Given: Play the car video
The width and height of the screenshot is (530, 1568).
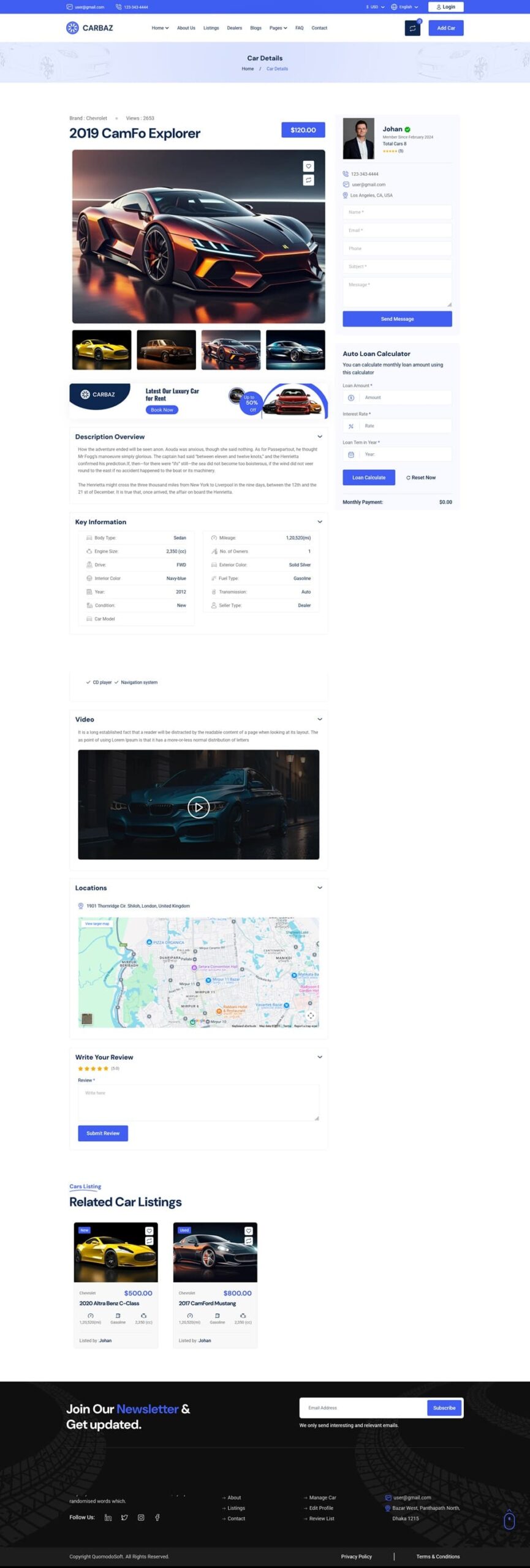Looking at the screenshot, I should (x=198, y=807).
